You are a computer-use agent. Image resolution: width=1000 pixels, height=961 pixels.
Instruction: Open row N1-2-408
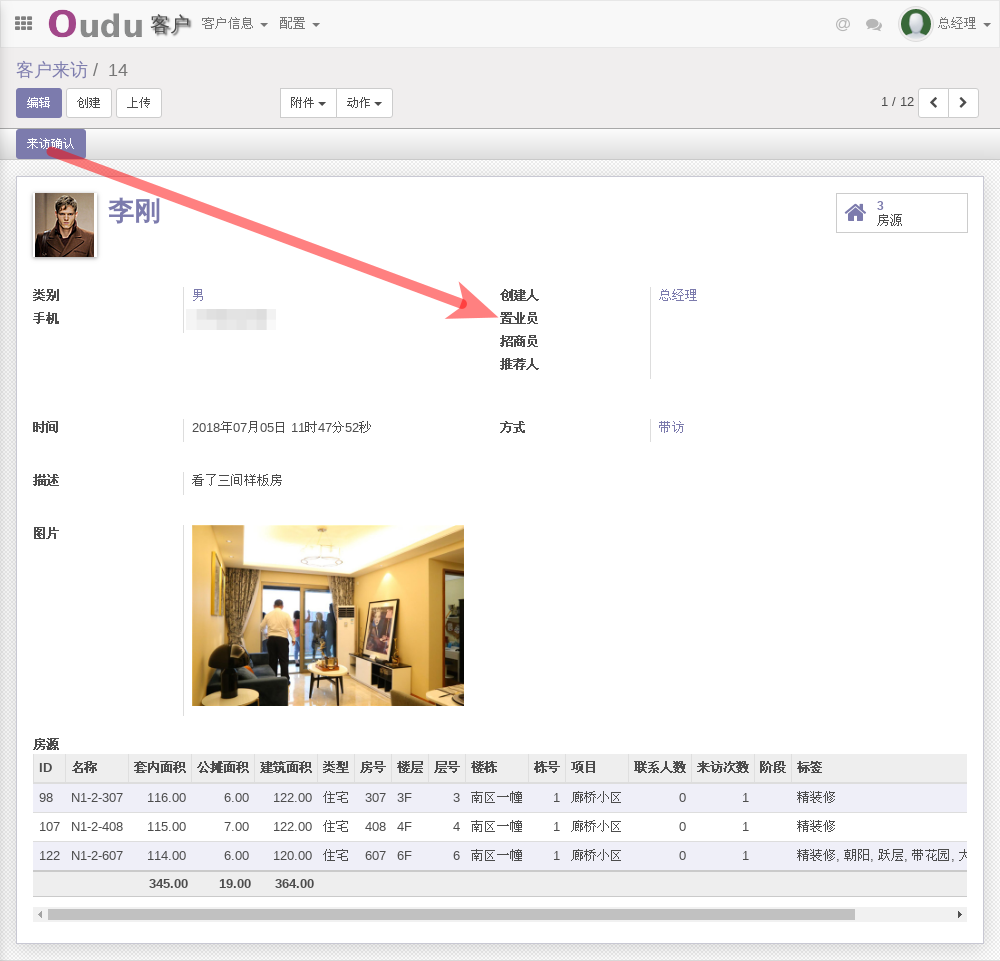pos(500,827)
